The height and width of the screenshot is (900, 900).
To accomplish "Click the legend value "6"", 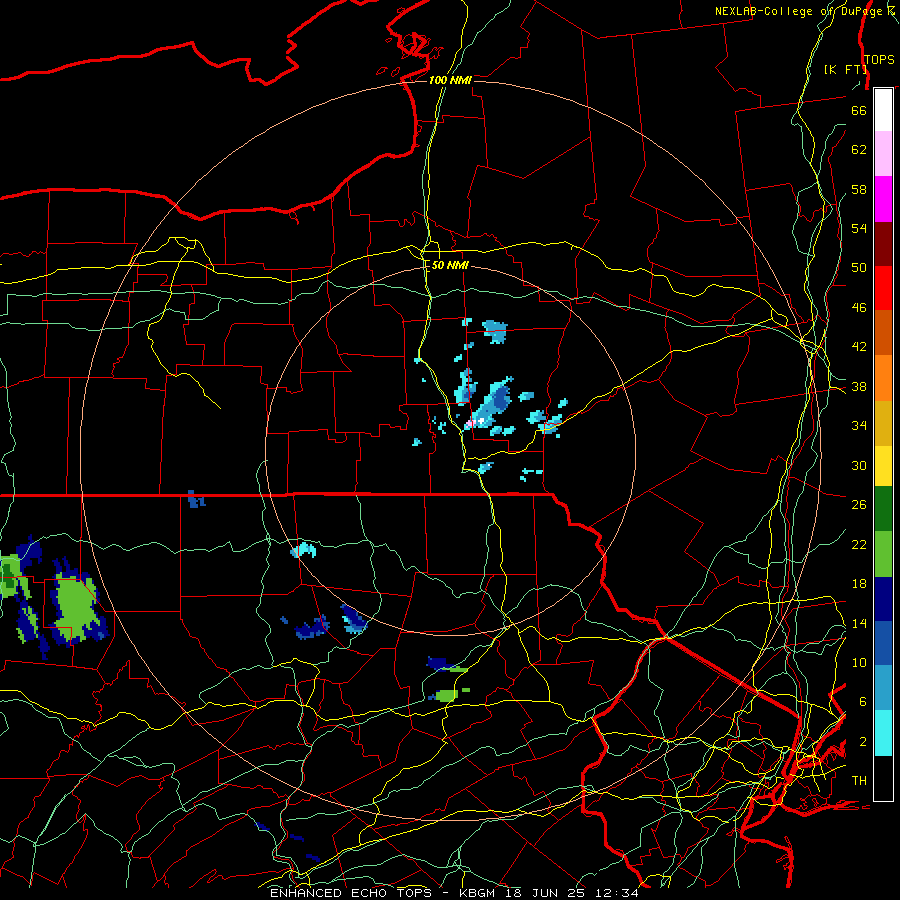I will [862, 702].
